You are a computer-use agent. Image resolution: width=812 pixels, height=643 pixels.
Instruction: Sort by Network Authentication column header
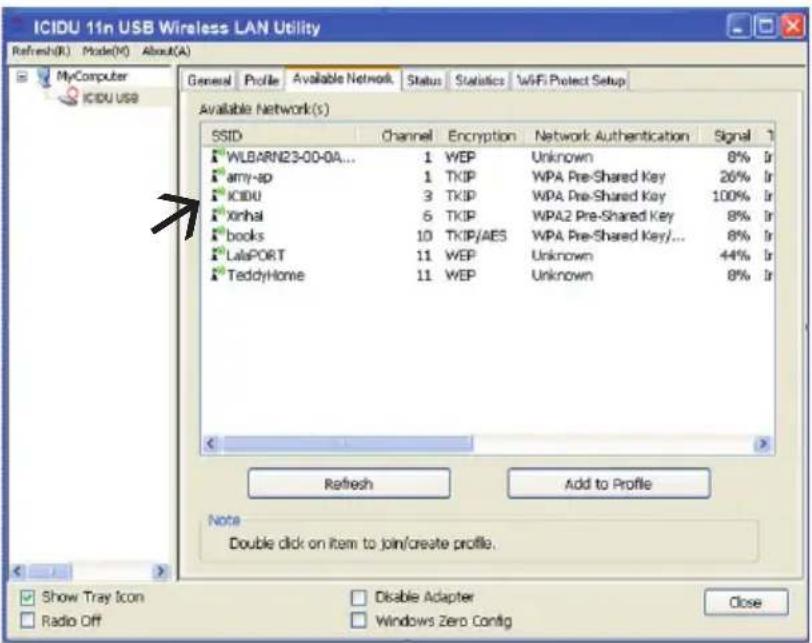coord(612,136)
